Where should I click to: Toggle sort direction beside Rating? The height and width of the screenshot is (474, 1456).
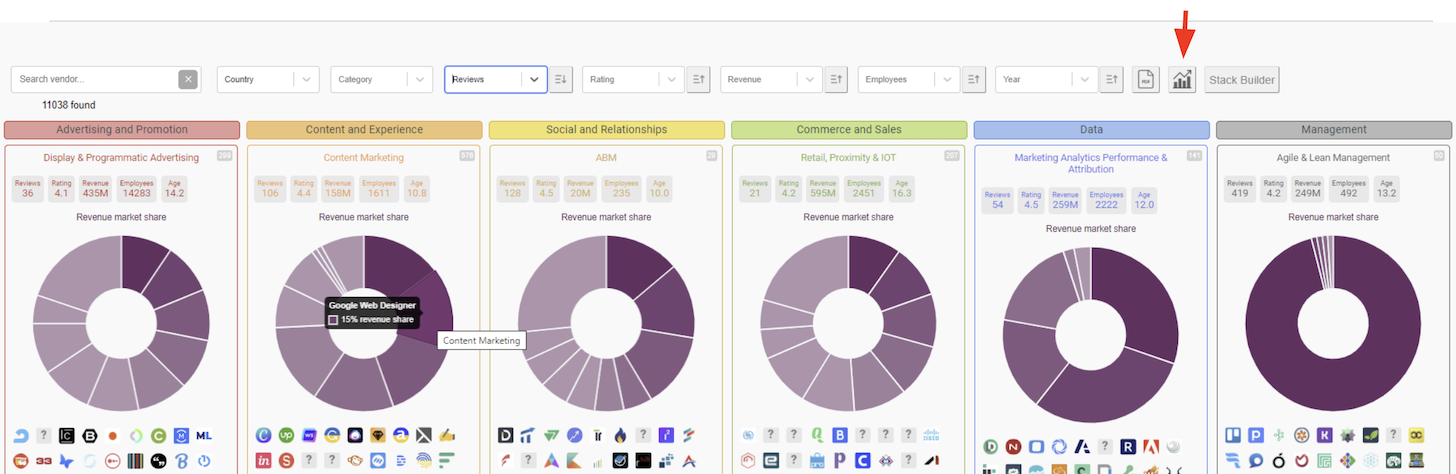pyautogui.click(x=698, y=80)
